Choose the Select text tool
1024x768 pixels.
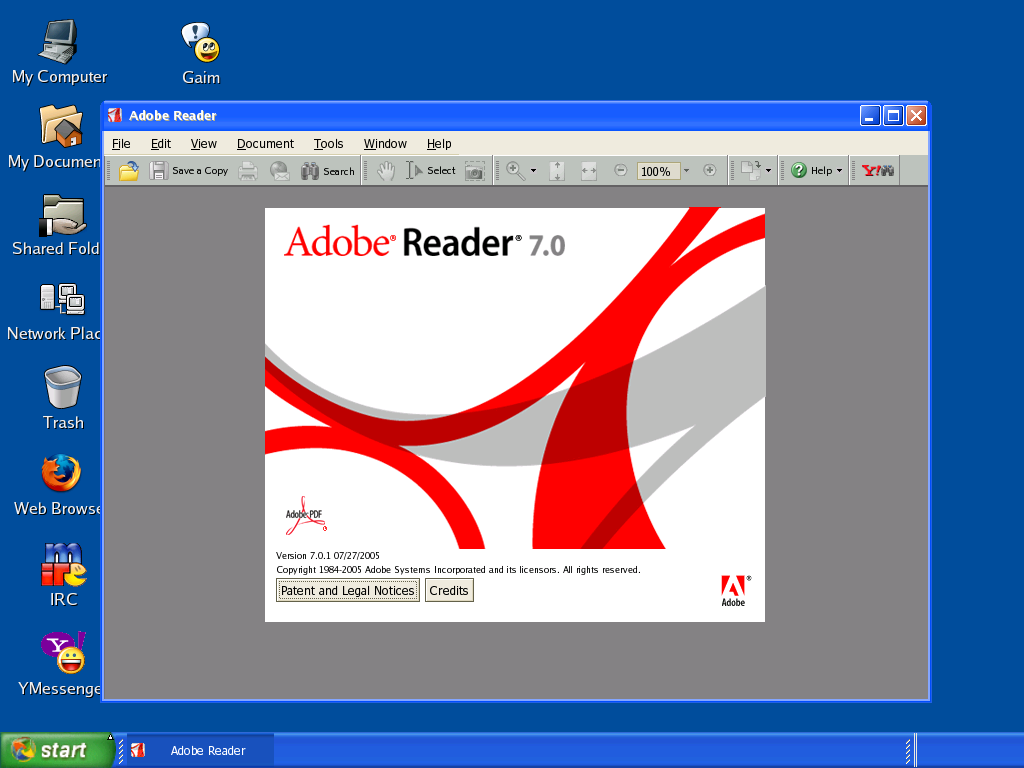coord(430,171)
